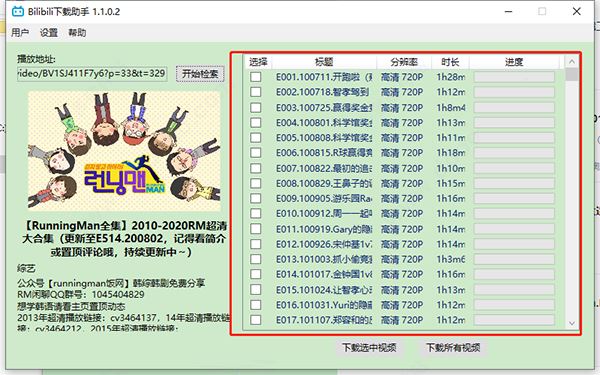The width and height of the screenshot is (600, 375).
Task: Tick the checkbox for E006.100815
Action: 256,153
